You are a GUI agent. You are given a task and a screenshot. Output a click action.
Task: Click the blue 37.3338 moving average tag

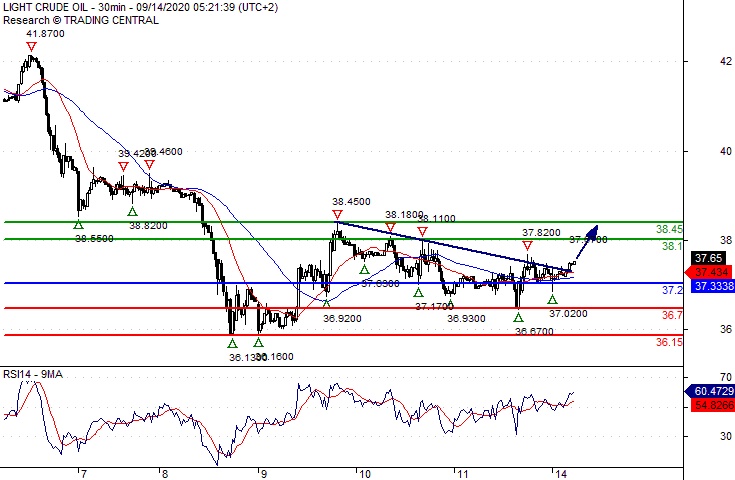(x=713, y=285)
